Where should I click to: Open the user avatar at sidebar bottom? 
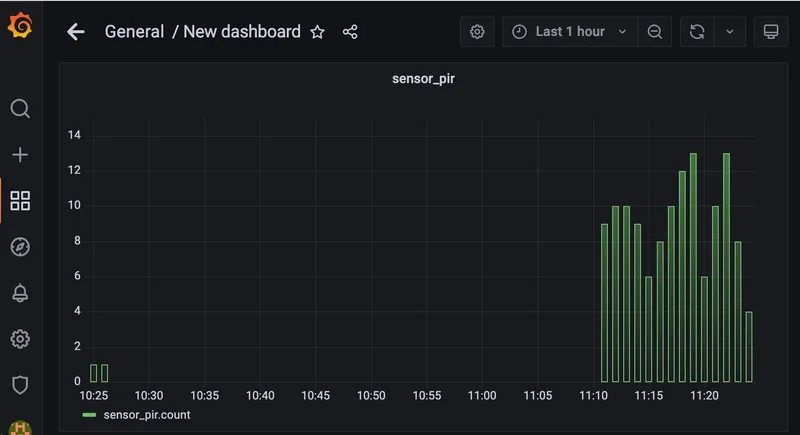[x=20, y=428]
